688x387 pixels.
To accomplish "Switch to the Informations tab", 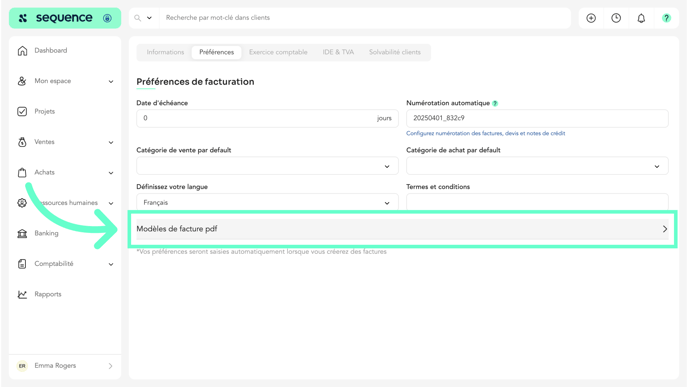I will tap(165, 52).
